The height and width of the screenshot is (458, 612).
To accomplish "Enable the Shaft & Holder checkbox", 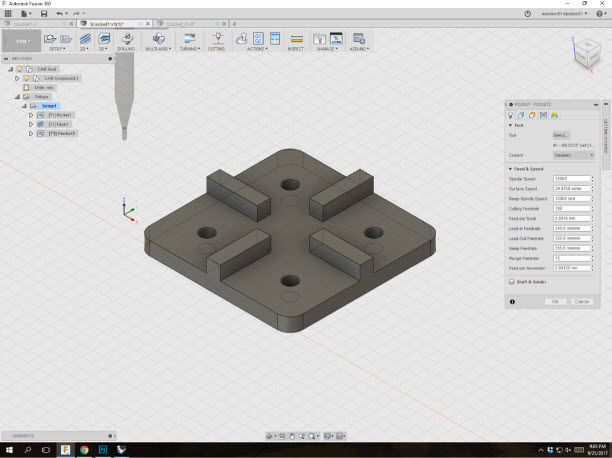I will point(512,282).
